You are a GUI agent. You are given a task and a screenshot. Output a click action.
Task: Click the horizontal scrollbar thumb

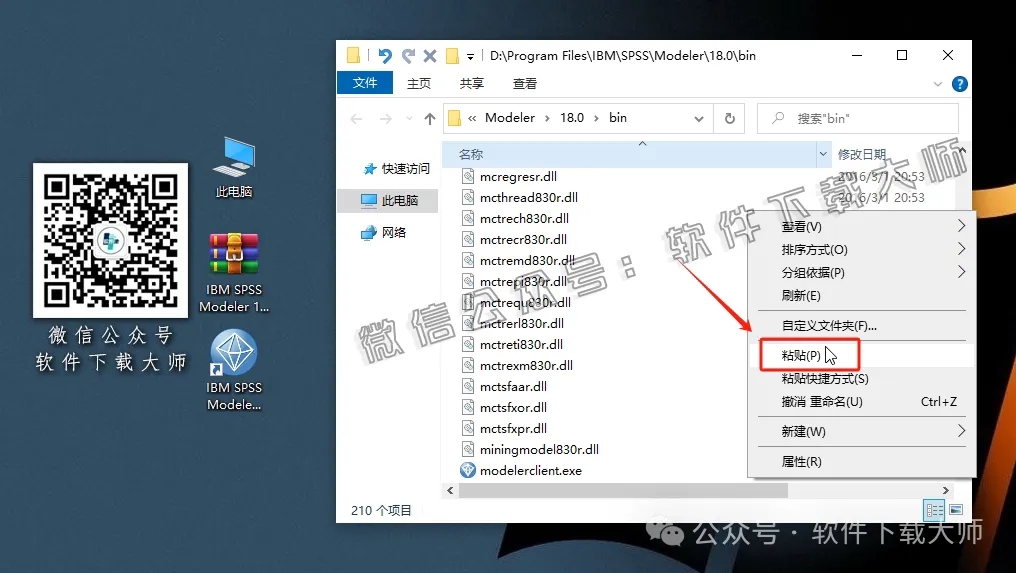click(x=623, y=491)
